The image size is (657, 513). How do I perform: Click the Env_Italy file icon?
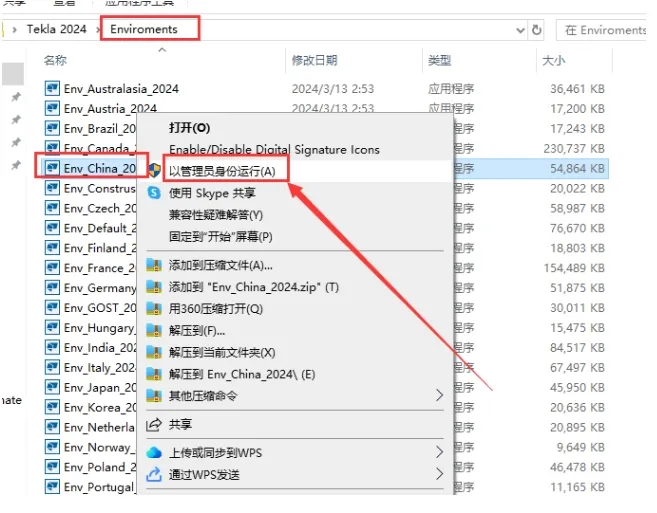(x=52, y=367)
